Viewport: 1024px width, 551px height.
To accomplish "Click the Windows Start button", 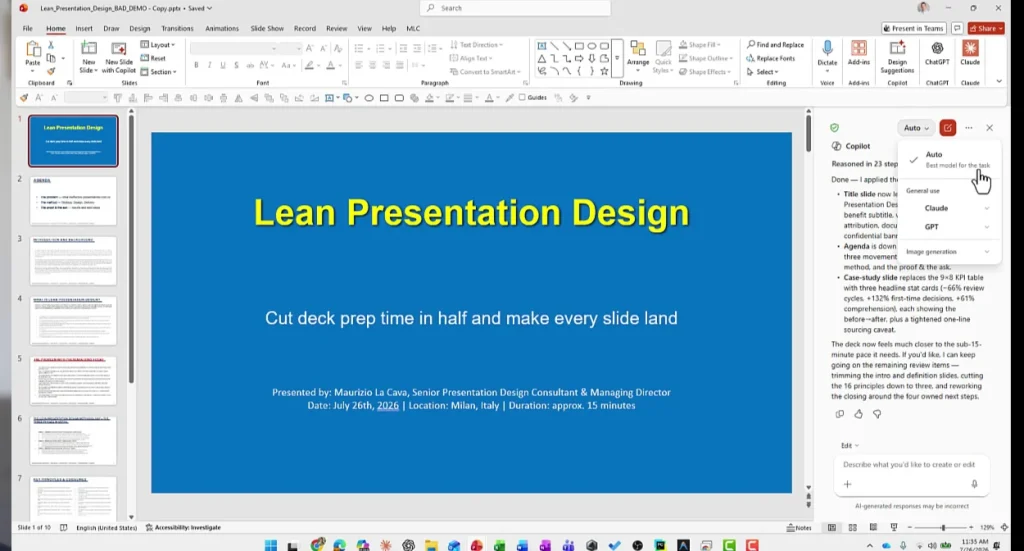I will point(271,545).
